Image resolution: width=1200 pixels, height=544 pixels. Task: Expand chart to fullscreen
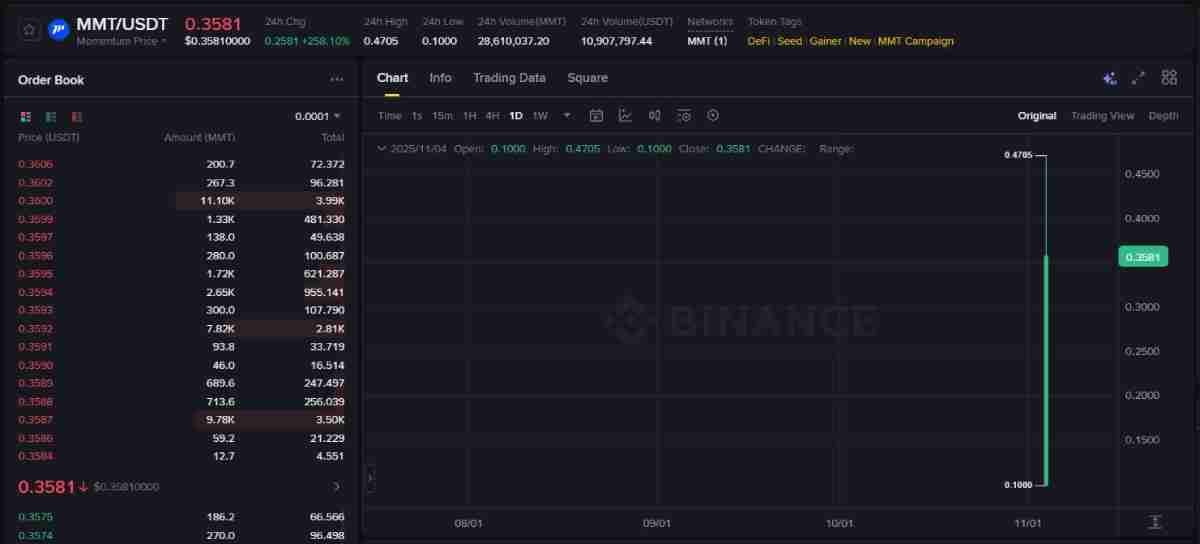coord(1138,78)
